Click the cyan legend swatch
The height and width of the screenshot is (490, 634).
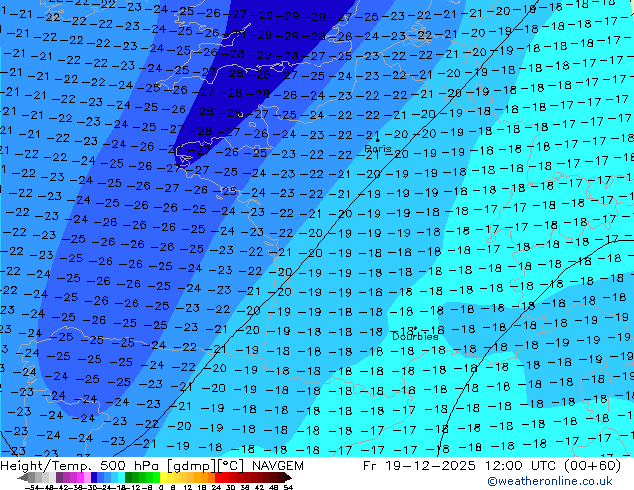121,477
